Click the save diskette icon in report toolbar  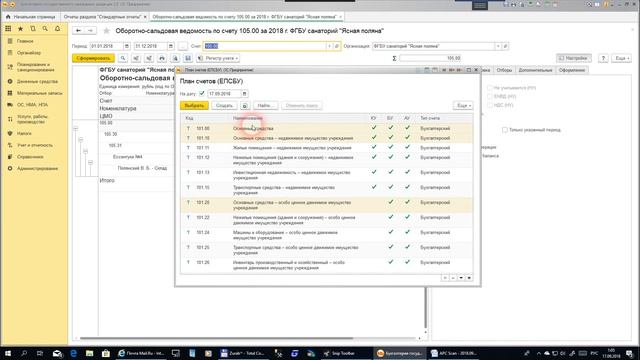(188, 58)
